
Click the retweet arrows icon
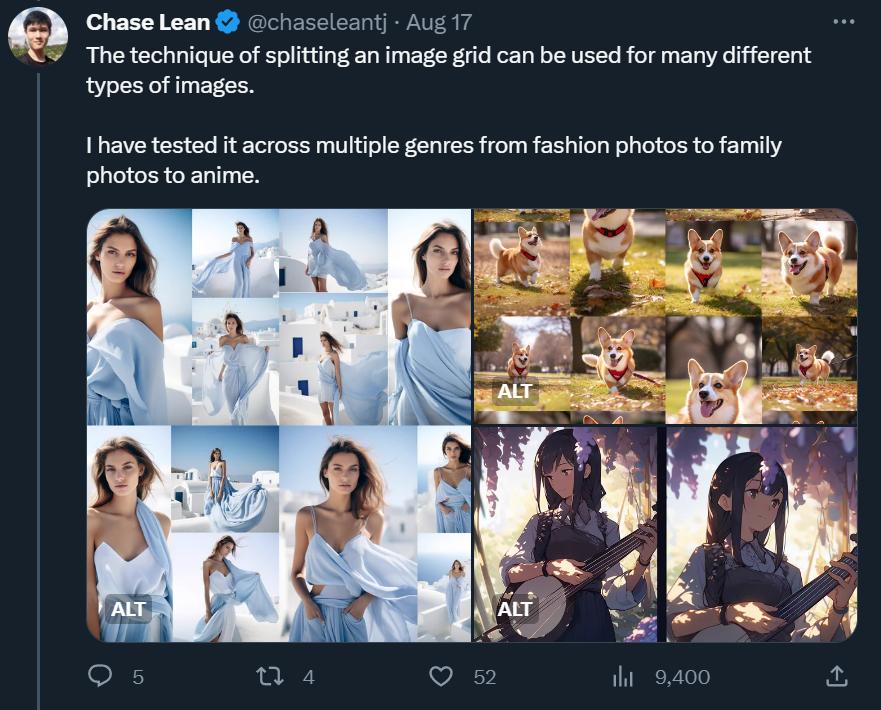[x=270, y=677]
